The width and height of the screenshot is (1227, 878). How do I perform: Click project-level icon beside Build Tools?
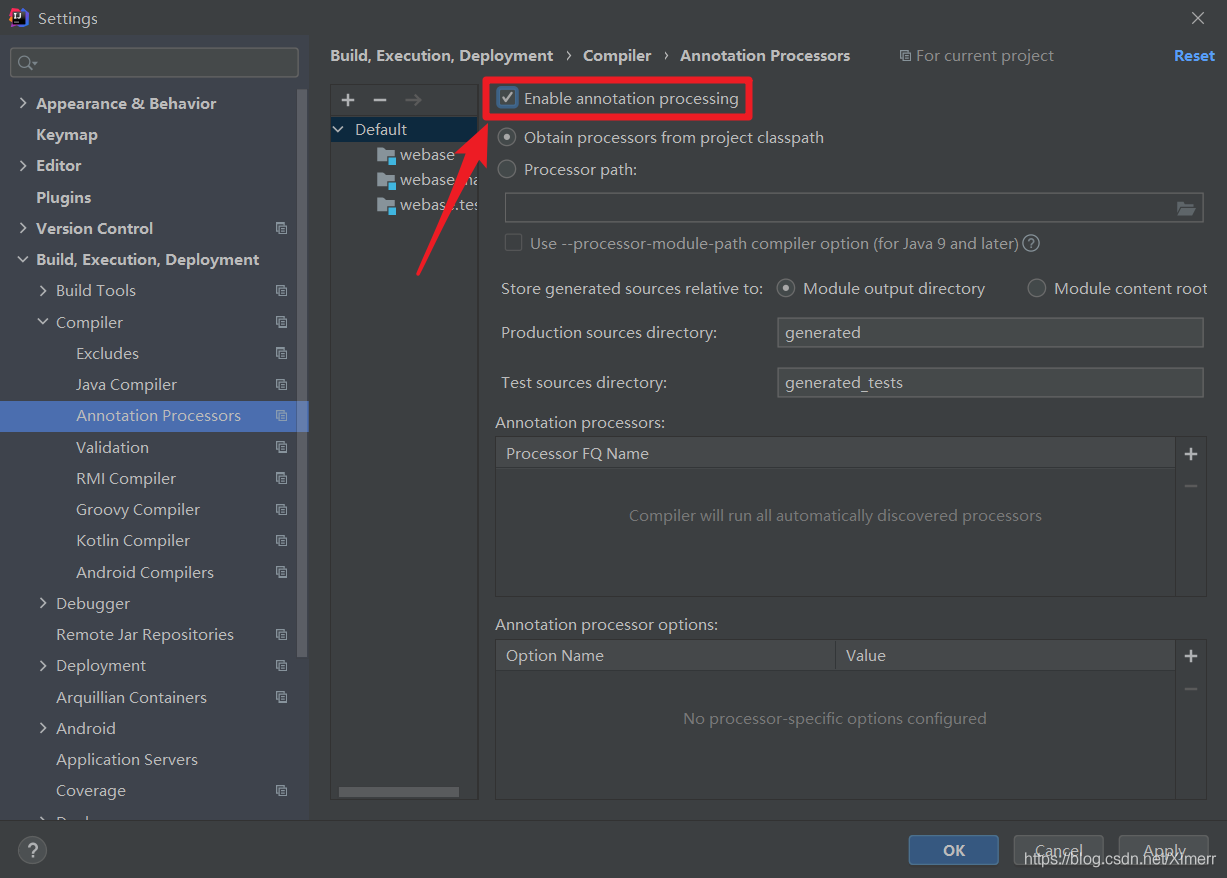pyautogui.click(x=281, y=291)
